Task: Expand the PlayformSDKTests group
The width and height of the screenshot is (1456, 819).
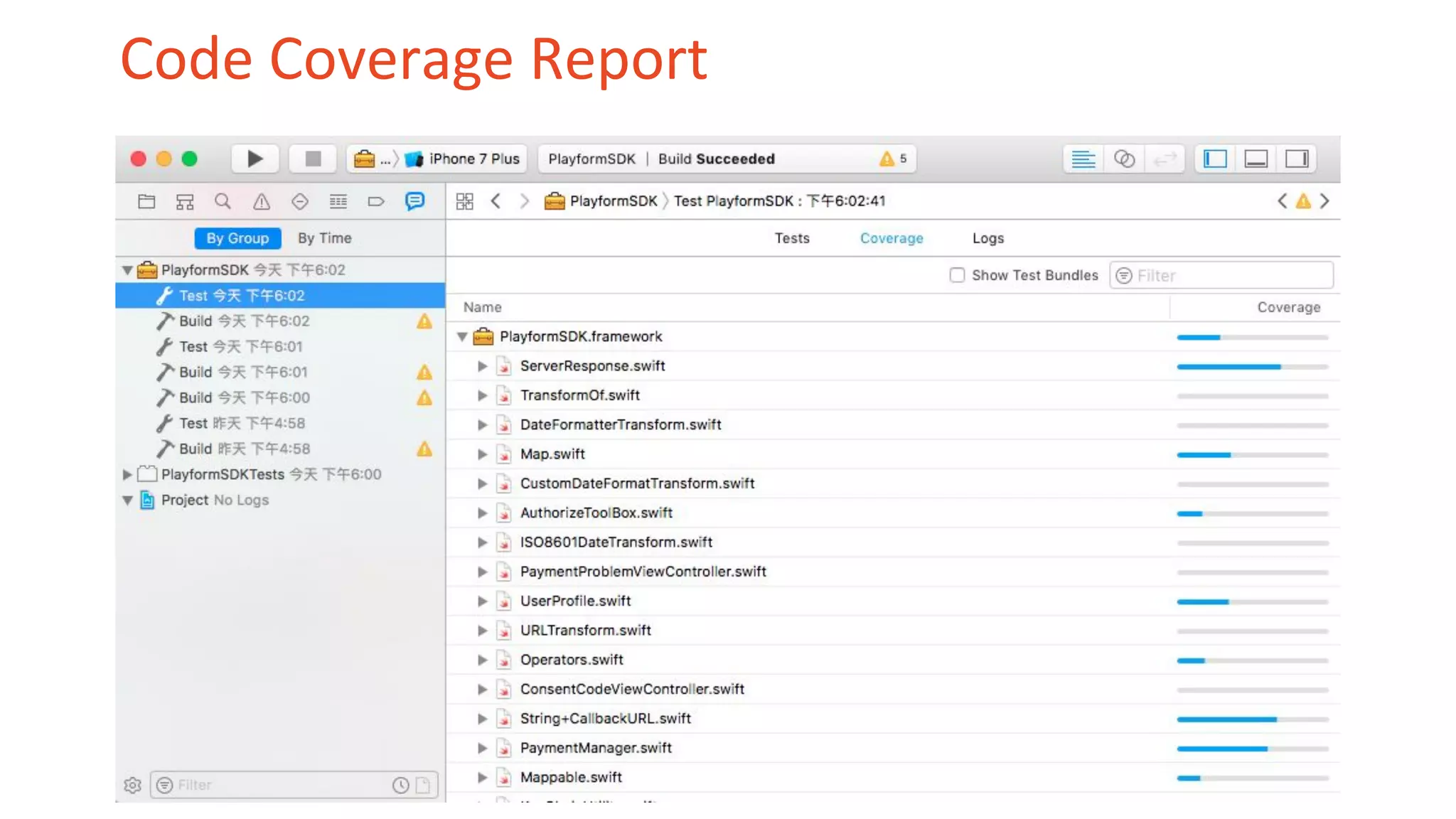Action: (x=127, y=474)
